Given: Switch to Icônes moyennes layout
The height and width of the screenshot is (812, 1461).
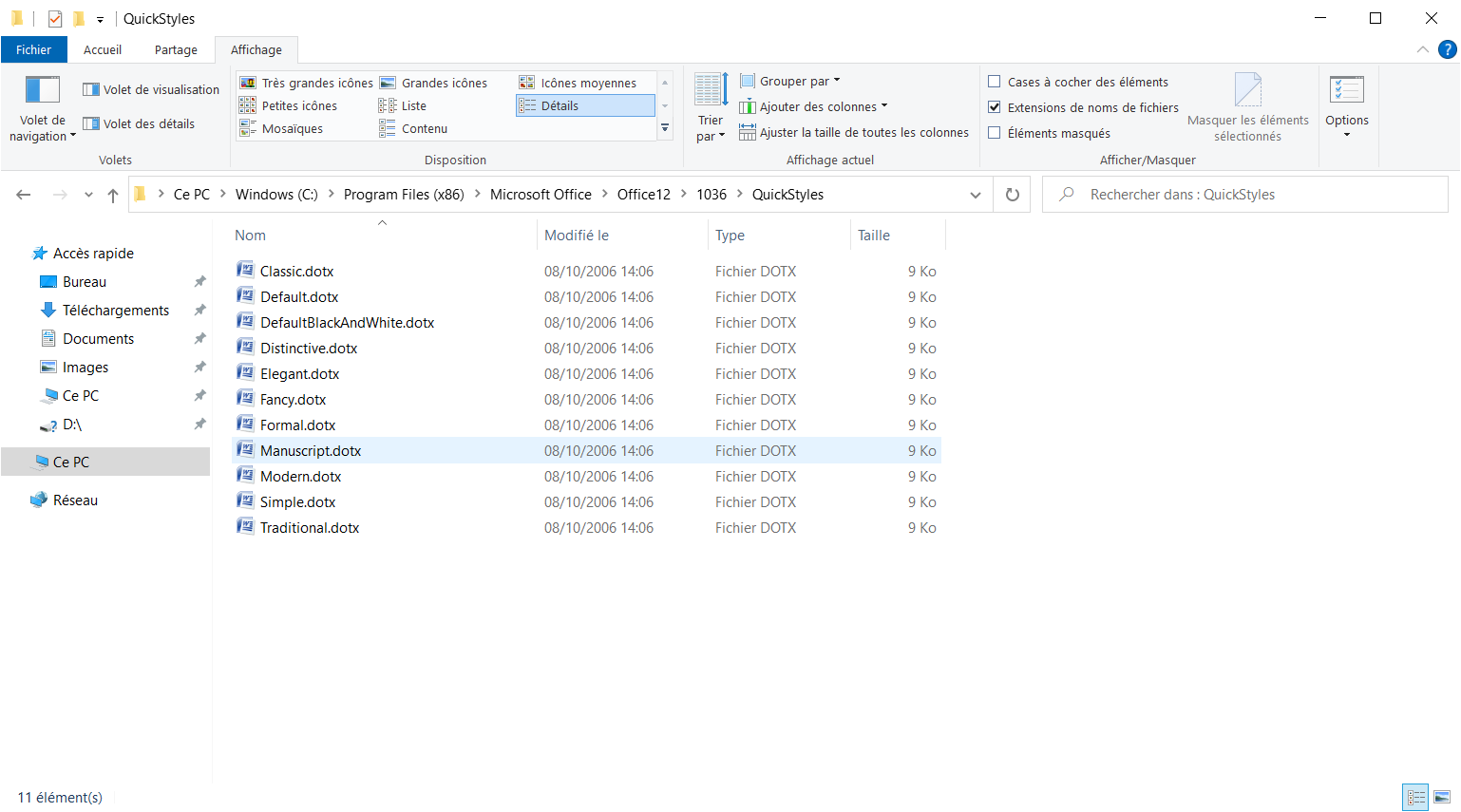Looking at the screenshot, I should point(579,83).
